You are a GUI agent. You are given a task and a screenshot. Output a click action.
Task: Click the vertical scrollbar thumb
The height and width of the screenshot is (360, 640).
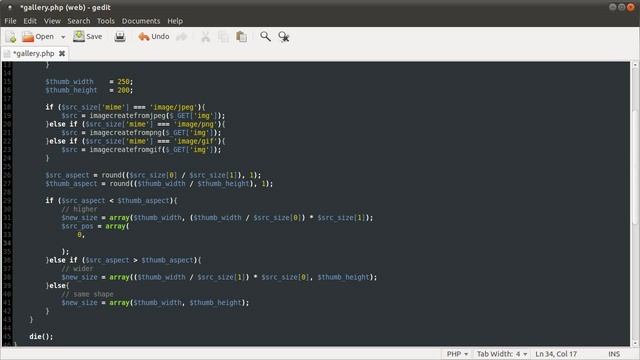click(635, 167)
